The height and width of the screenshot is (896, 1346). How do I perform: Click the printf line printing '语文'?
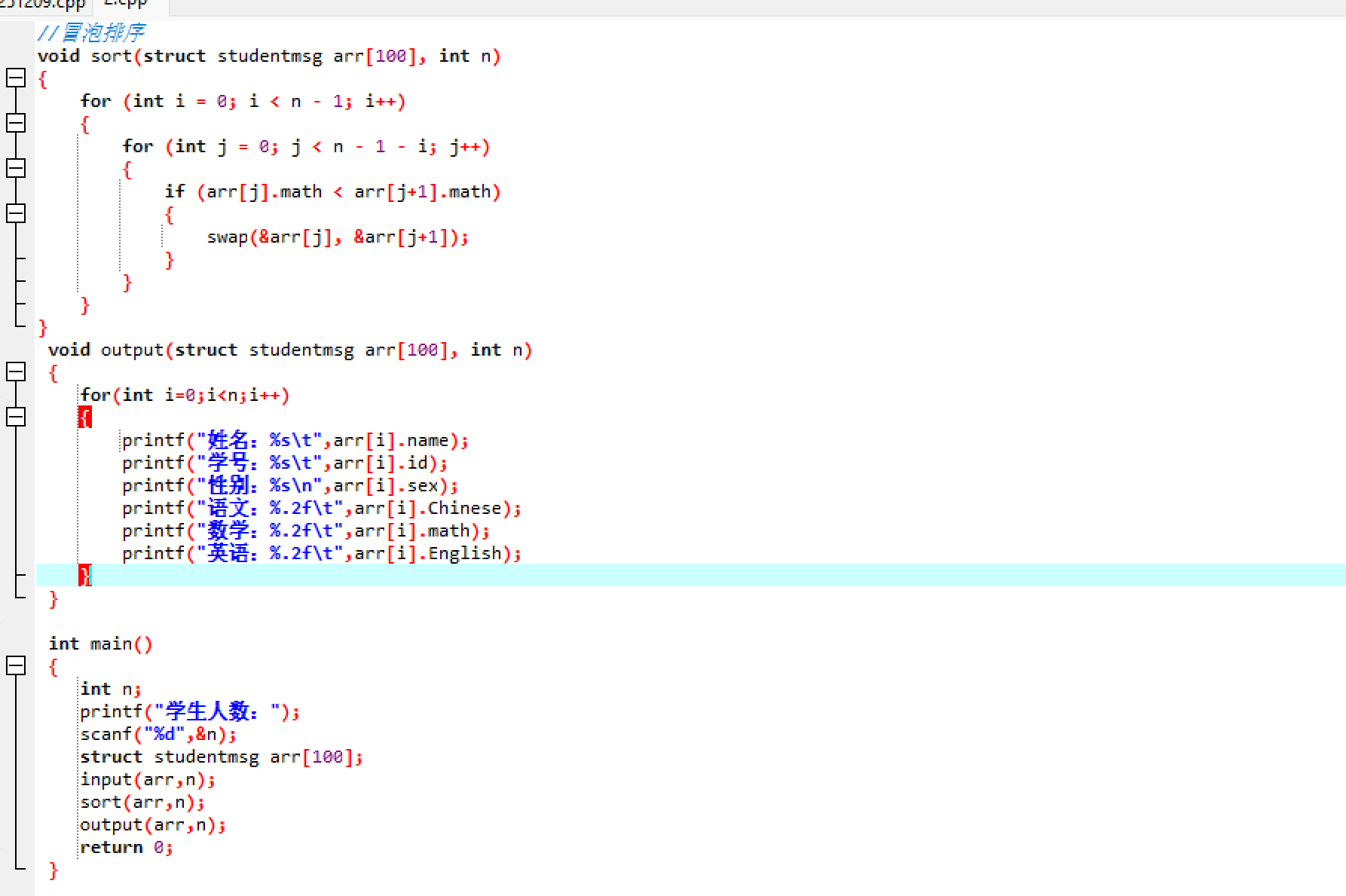tap(322, 509)
